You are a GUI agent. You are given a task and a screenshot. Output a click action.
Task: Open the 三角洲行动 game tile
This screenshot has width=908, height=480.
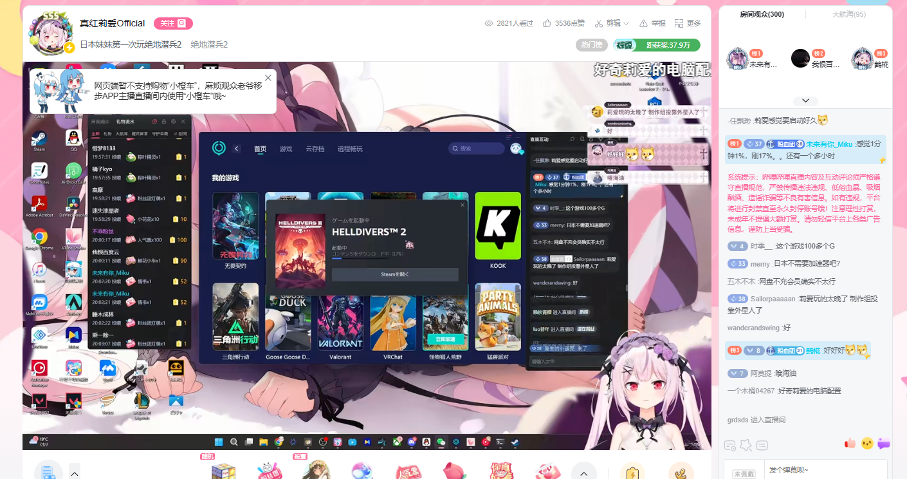click(235, 317)
